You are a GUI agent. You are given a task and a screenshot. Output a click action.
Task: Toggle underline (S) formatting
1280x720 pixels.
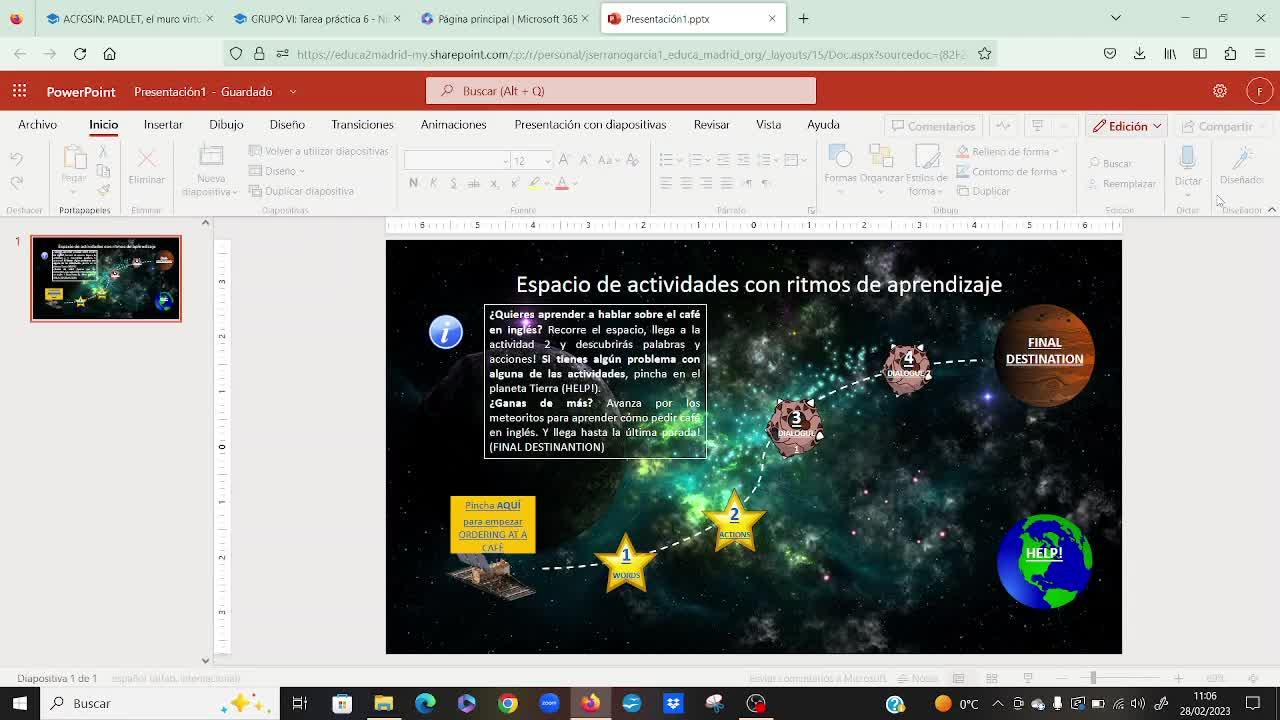pos(453,183)
